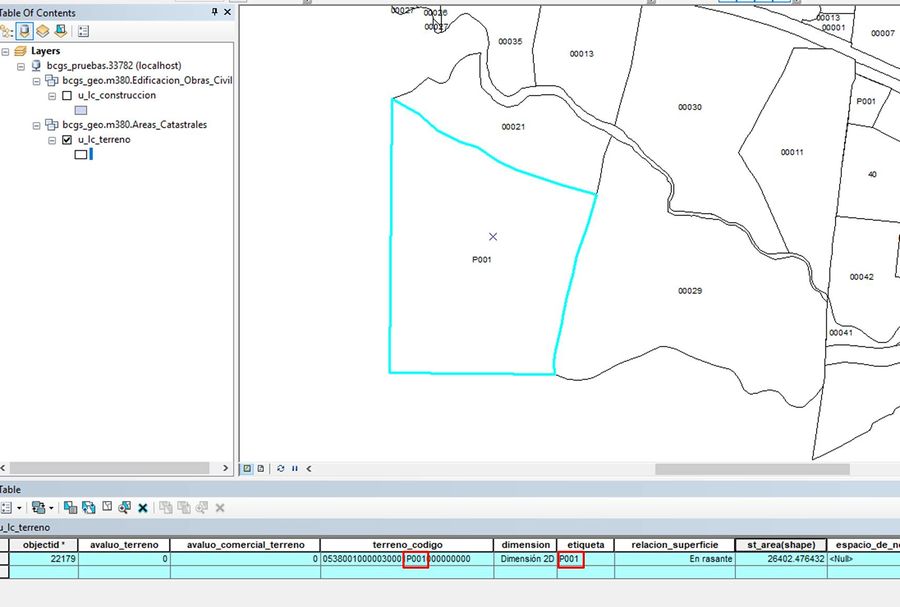This screenshot has width=900, height=607.
Task: Click the disabled Copy Selected icon
Action: click(166, 507)
